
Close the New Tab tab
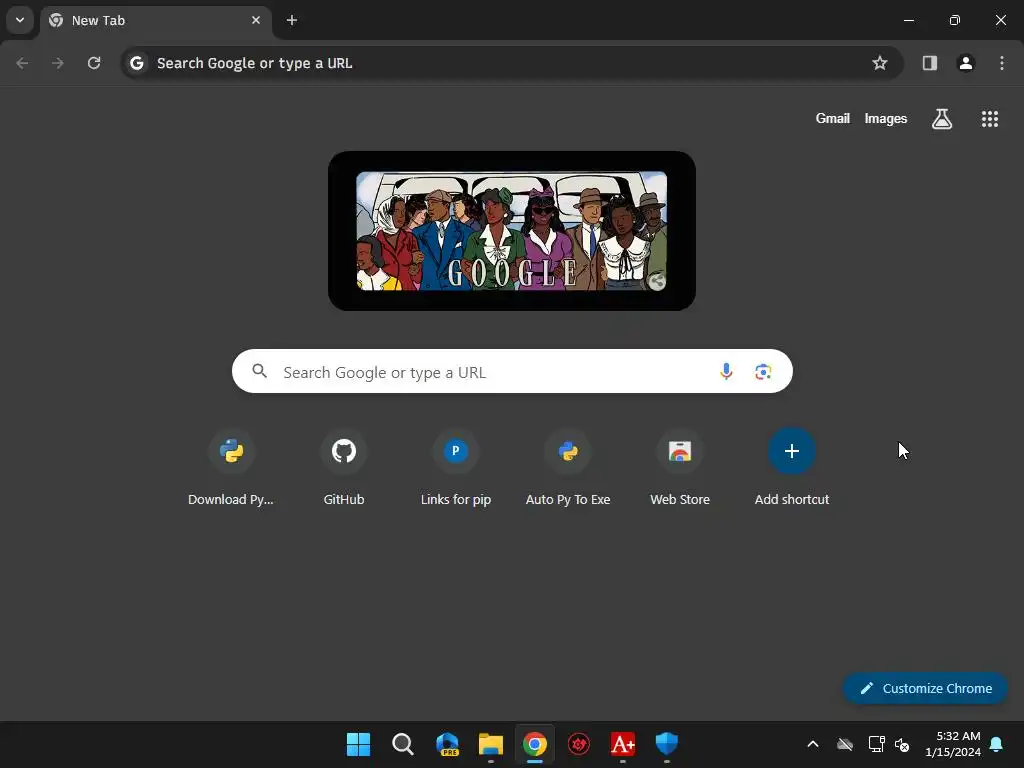click(256, 20)
